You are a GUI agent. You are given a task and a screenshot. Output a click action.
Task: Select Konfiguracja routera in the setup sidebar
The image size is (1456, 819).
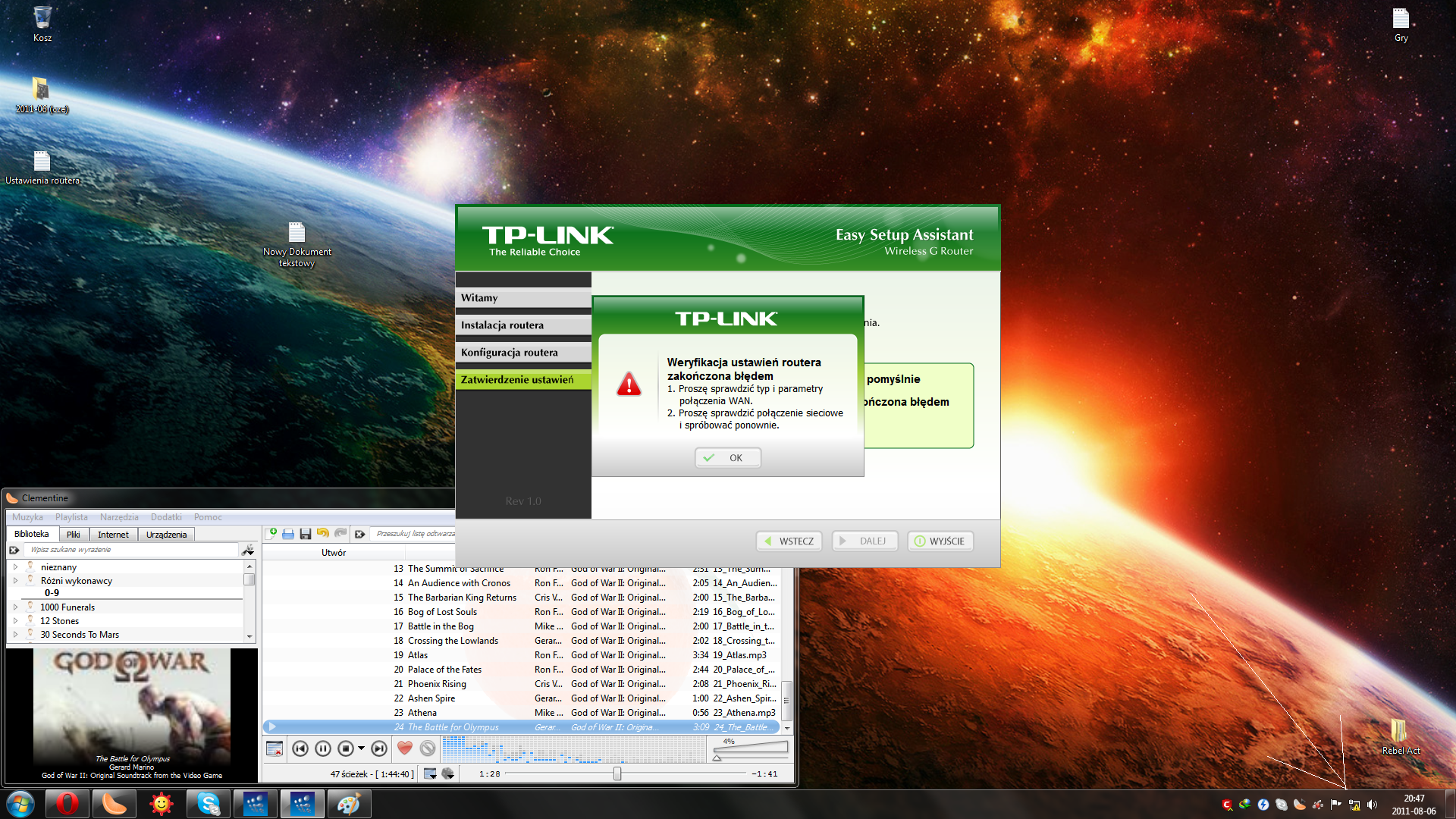523,353
